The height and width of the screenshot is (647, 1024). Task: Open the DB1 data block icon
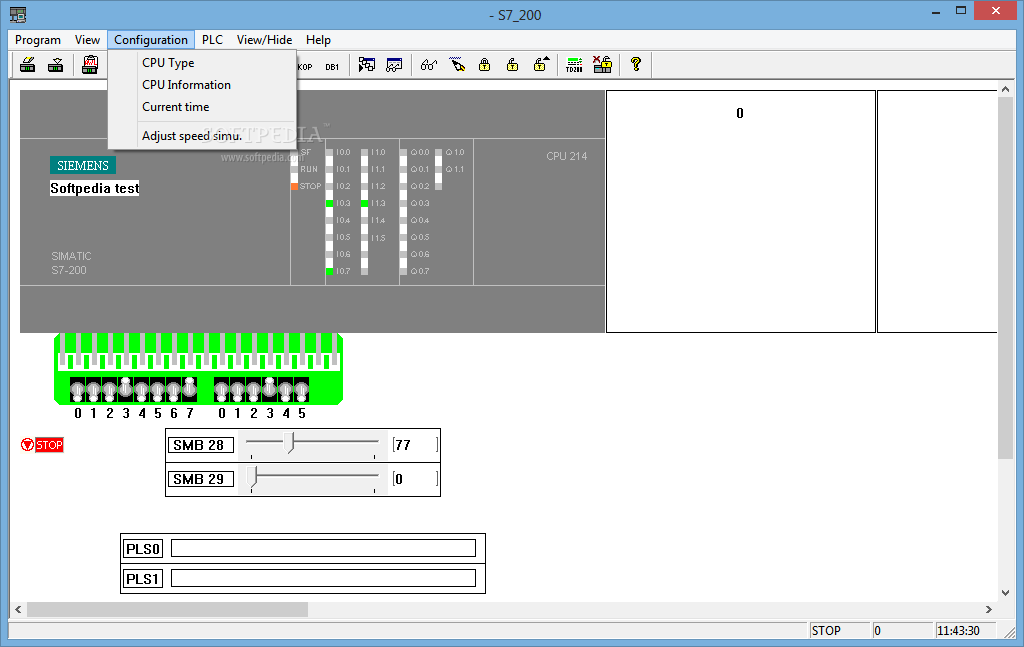click(332, 67)
